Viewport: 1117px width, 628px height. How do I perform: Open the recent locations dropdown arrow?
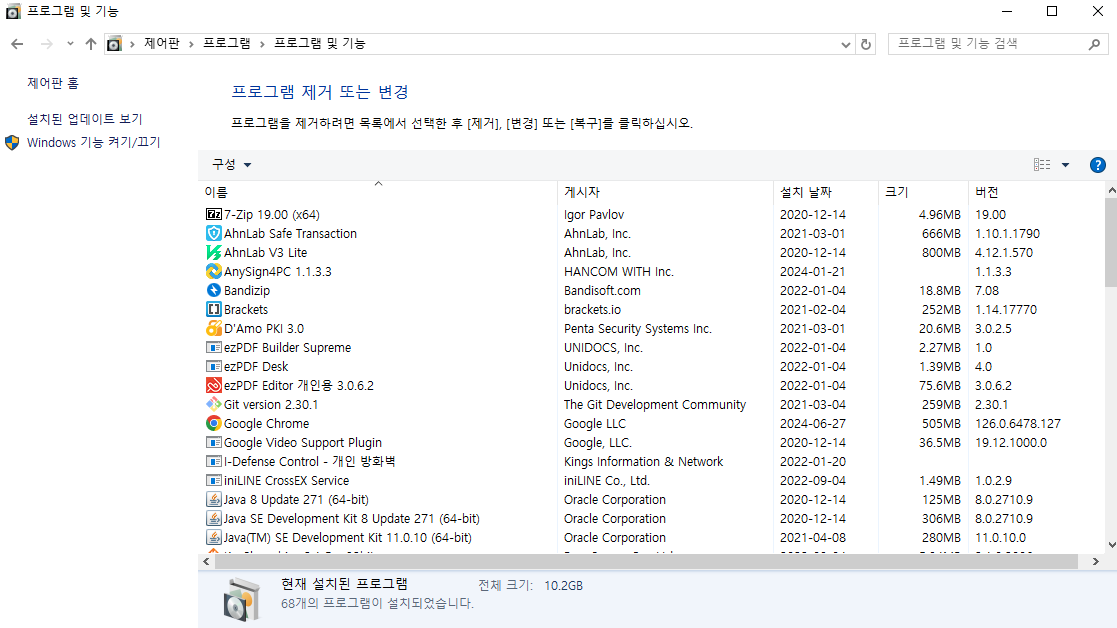70,43
